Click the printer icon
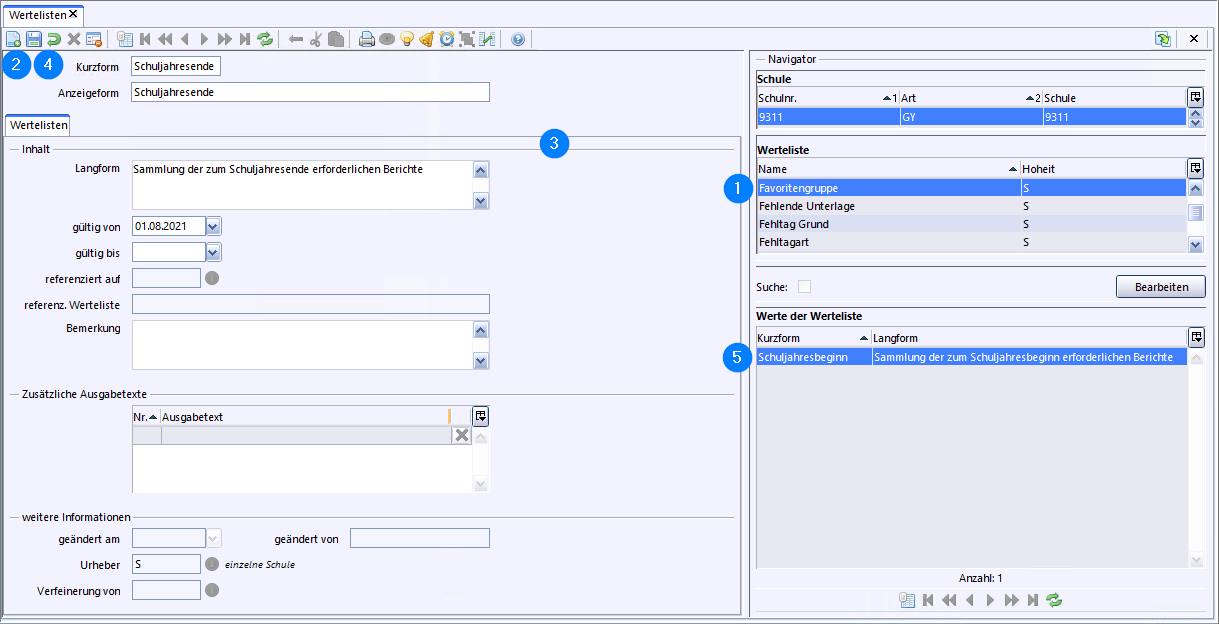Image resolution: width=1219 pixels, height=624 pixels. pyautogui.click(x=367, y=40)
